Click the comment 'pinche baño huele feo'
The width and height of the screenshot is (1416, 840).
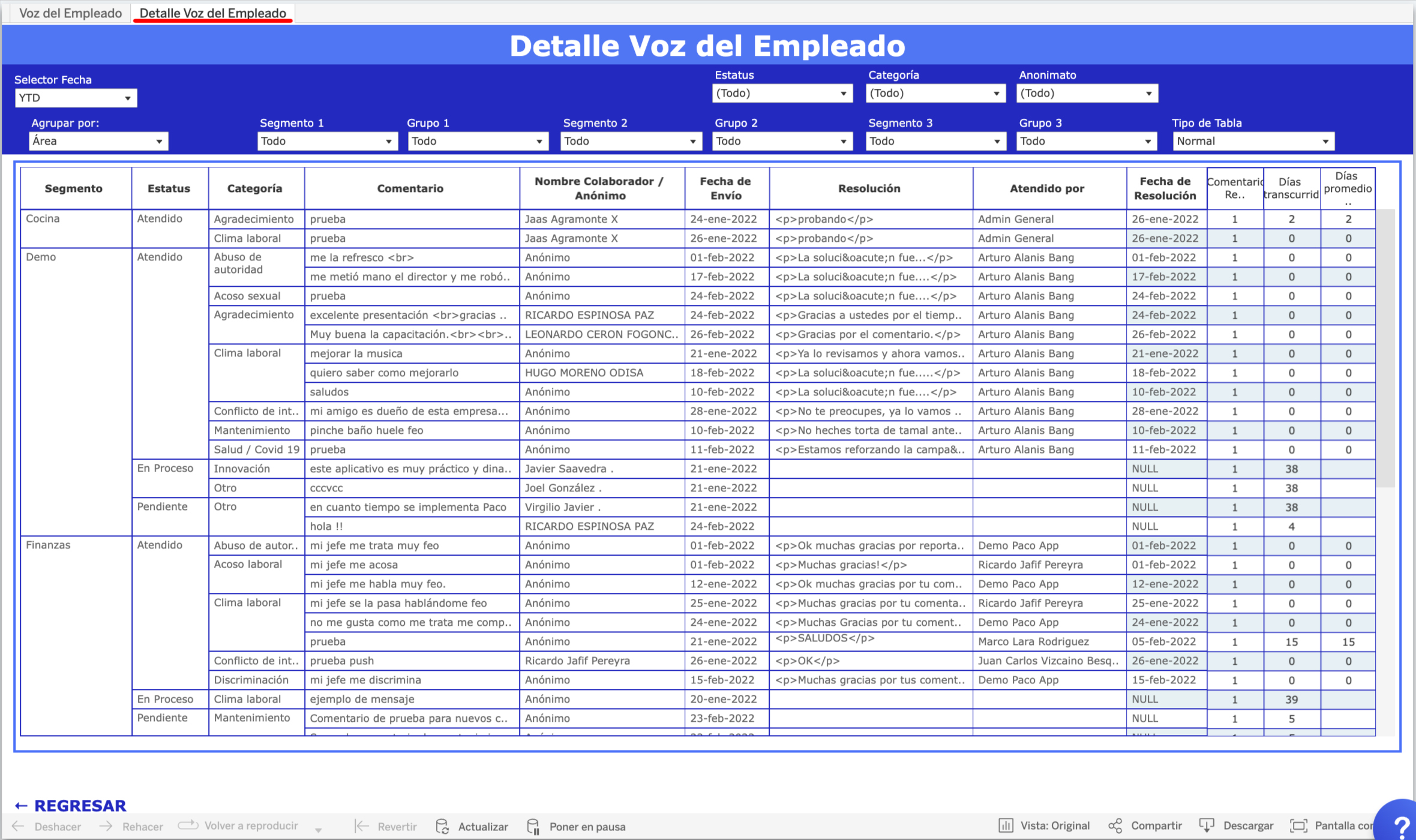tap(412, 430)
